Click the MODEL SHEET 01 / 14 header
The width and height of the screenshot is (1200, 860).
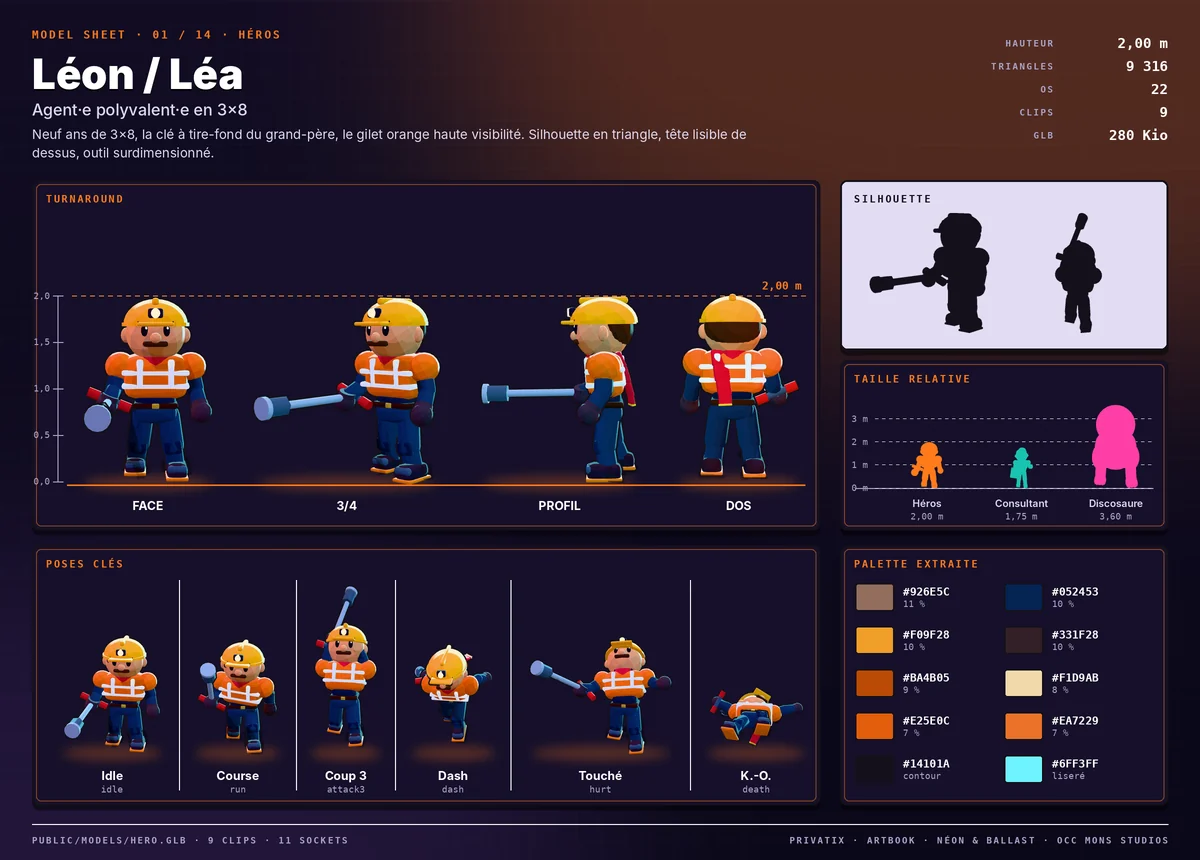tap(156, 35)
